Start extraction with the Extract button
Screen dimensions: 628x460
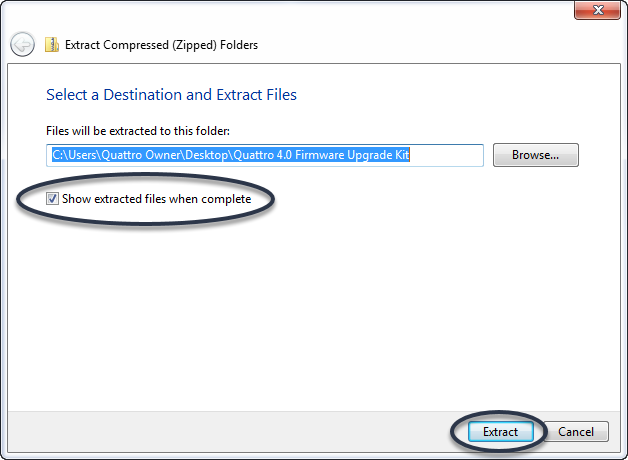tap(500, 432)
